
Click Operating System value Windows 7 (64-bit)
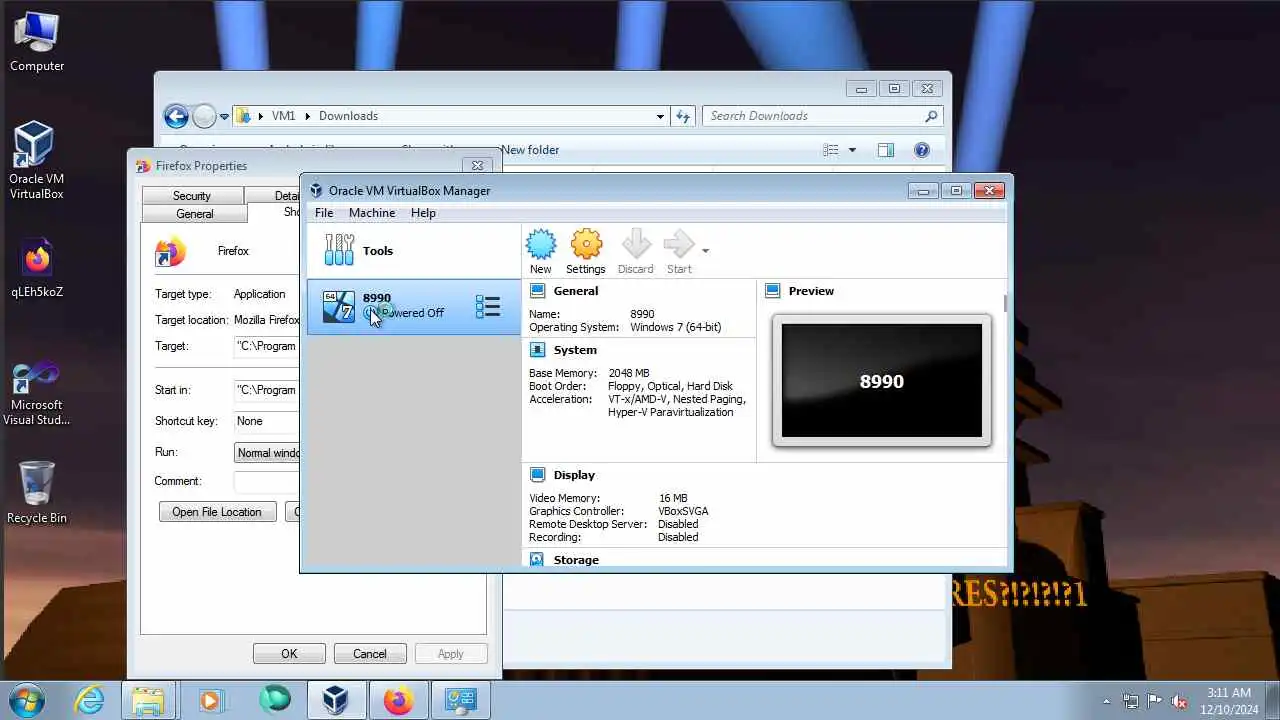coord(675,327)
